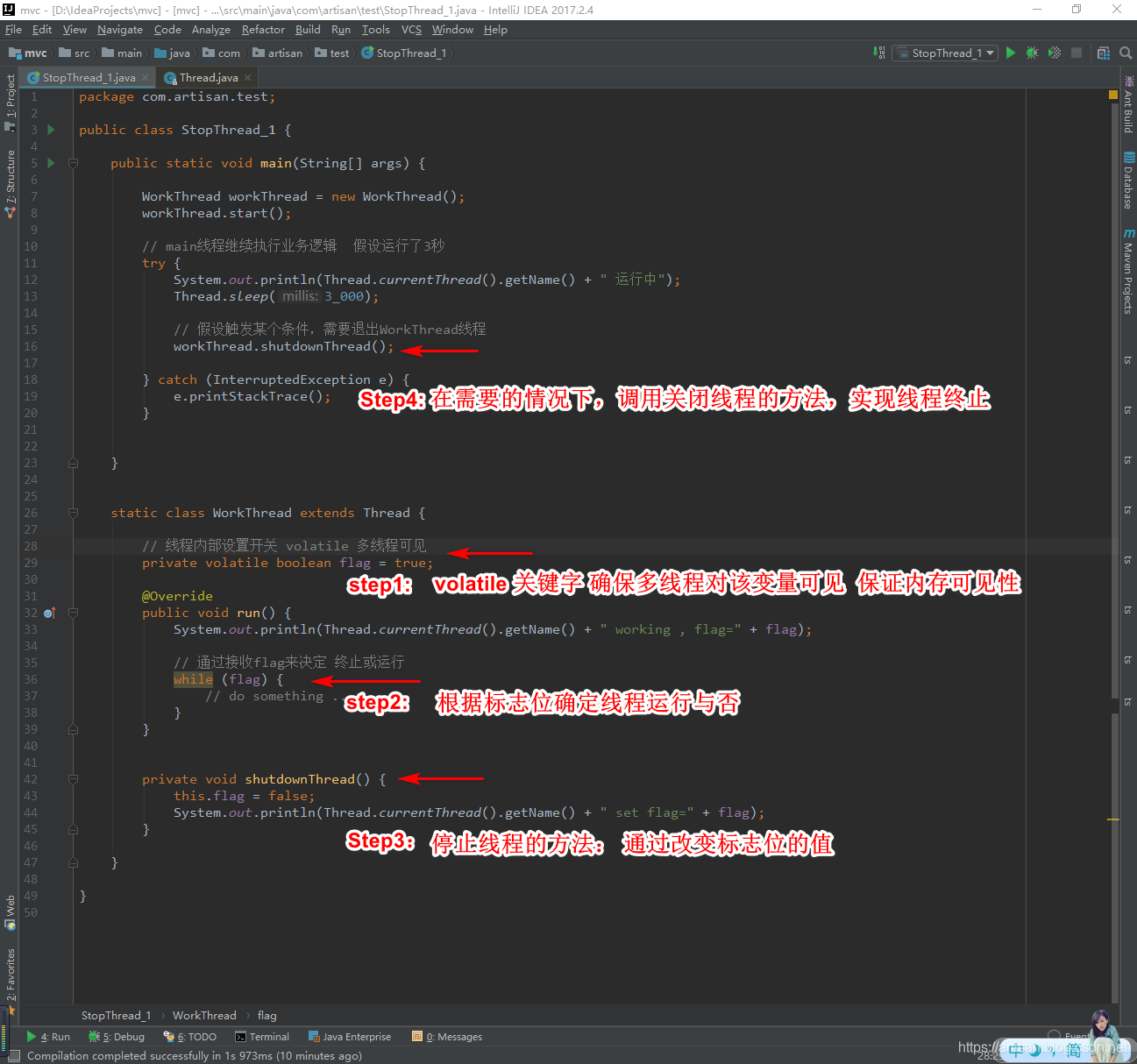1137x1064 pixels.
Task: Open the Terminal tool window
Action: click(x=260, y=1036)
